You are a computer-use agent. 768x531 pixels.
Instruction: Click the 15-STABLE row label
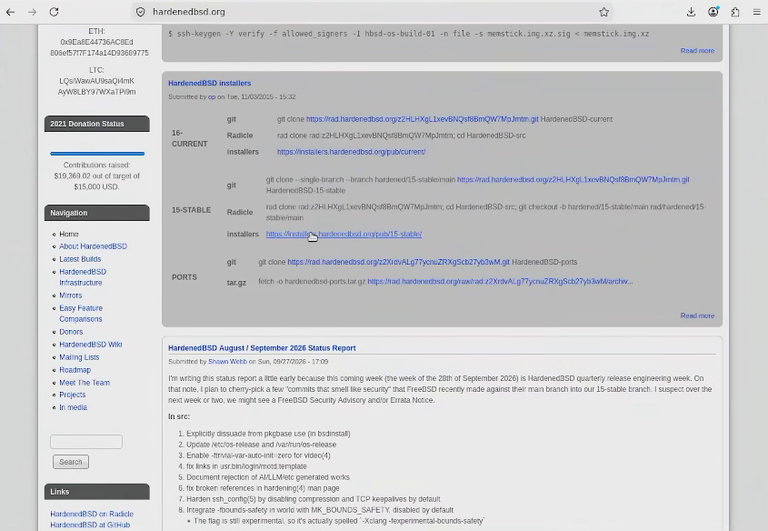pyautogui.click(x=191, y=210)
